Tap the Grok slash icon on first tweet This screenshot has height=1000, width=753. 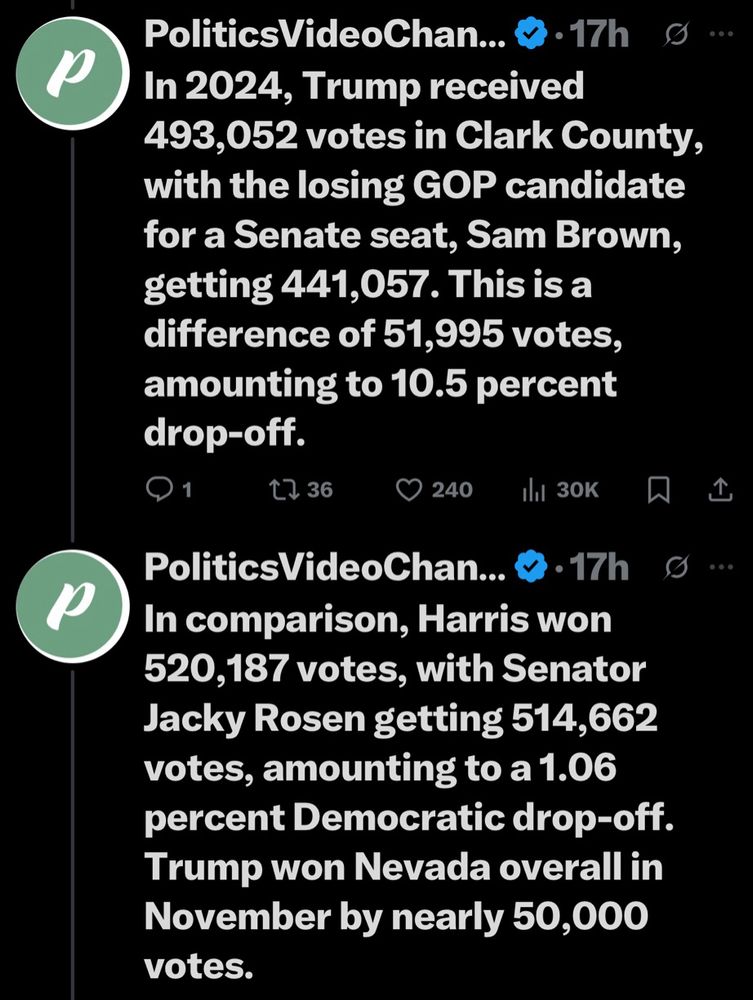(x=676, y=35)
